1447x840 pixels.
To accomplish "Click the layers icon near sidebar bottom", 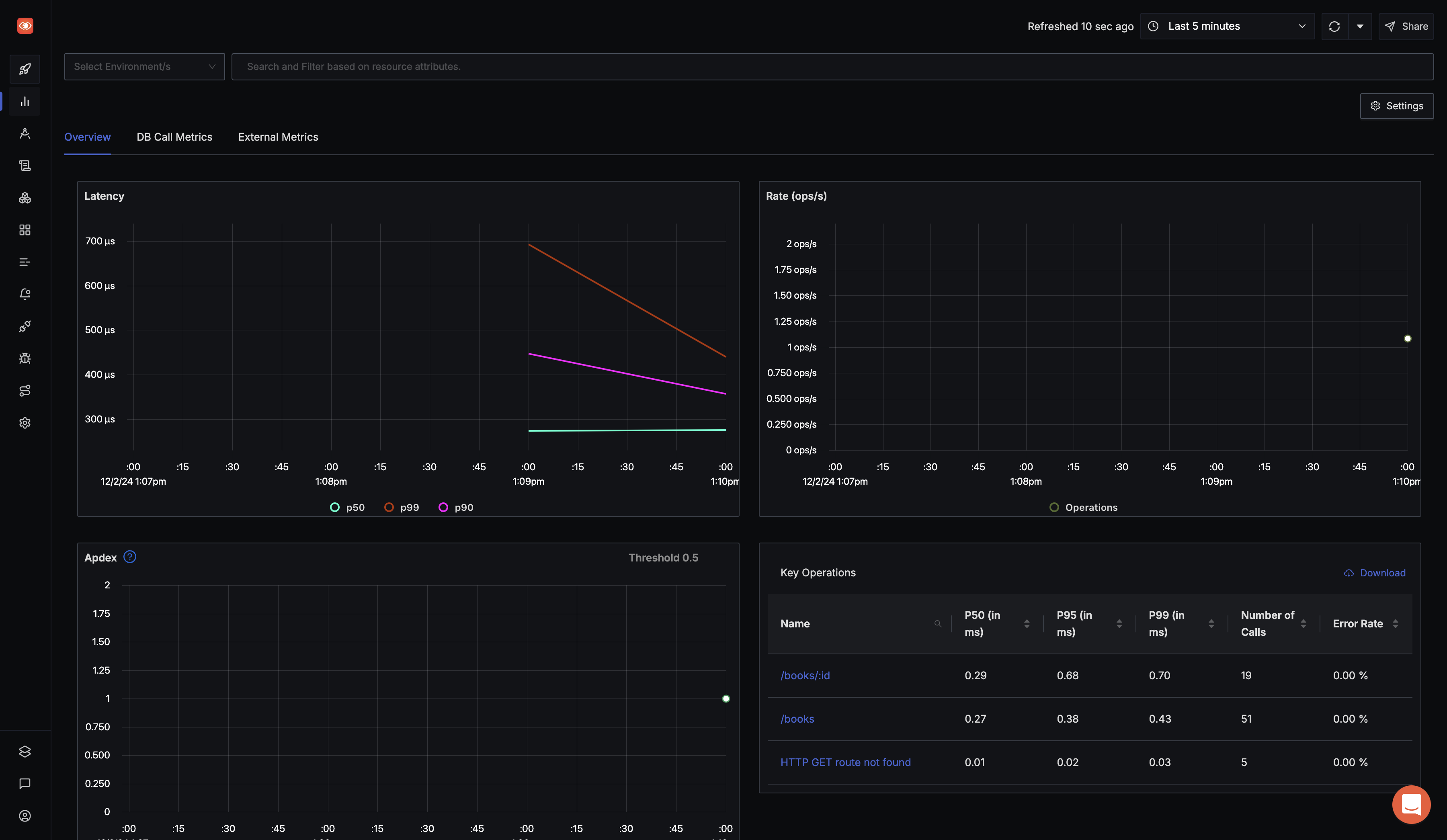I will tap(25, 752).
